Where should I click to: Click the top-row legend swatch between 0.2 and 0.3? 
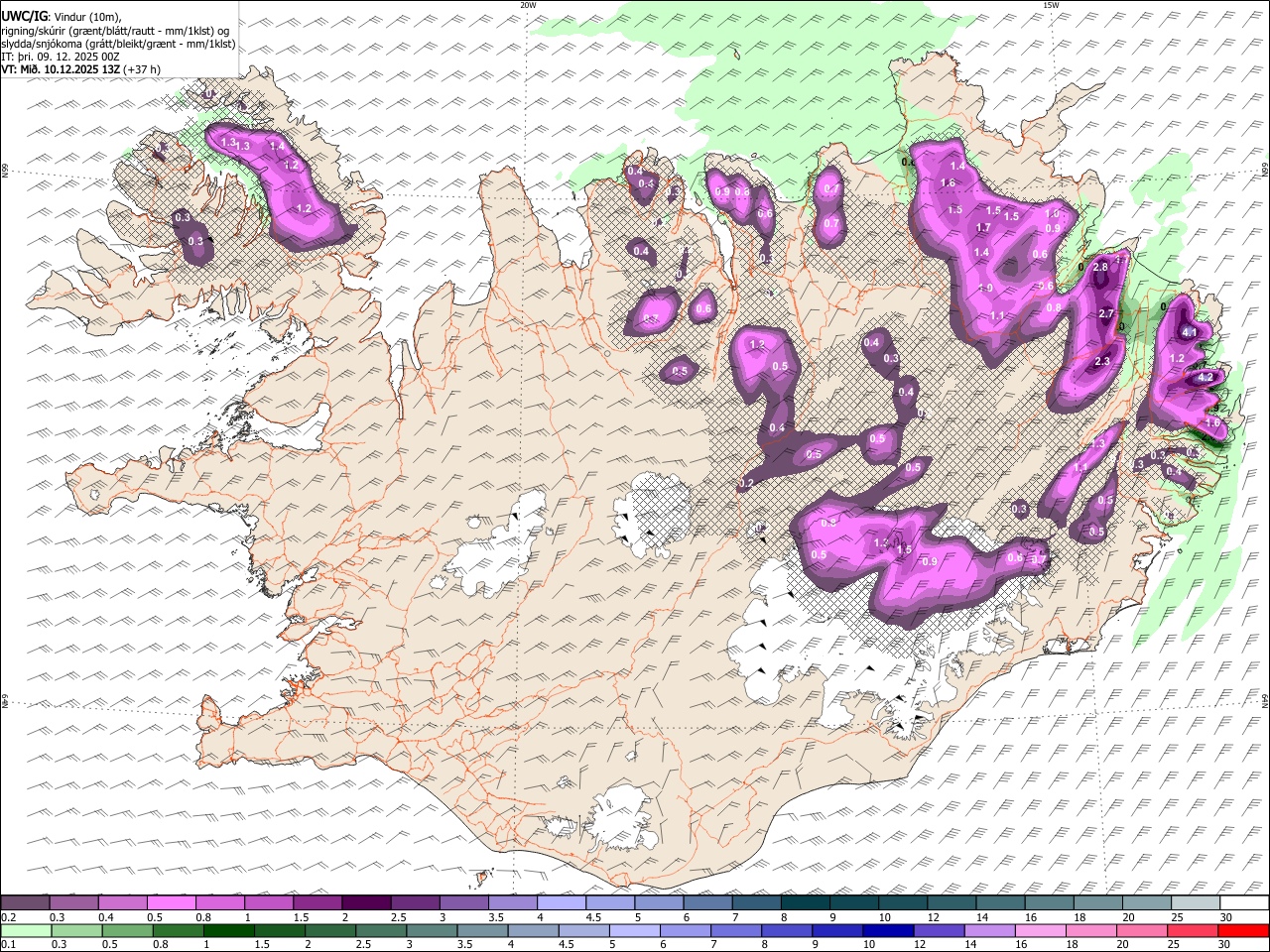(25, 902)
